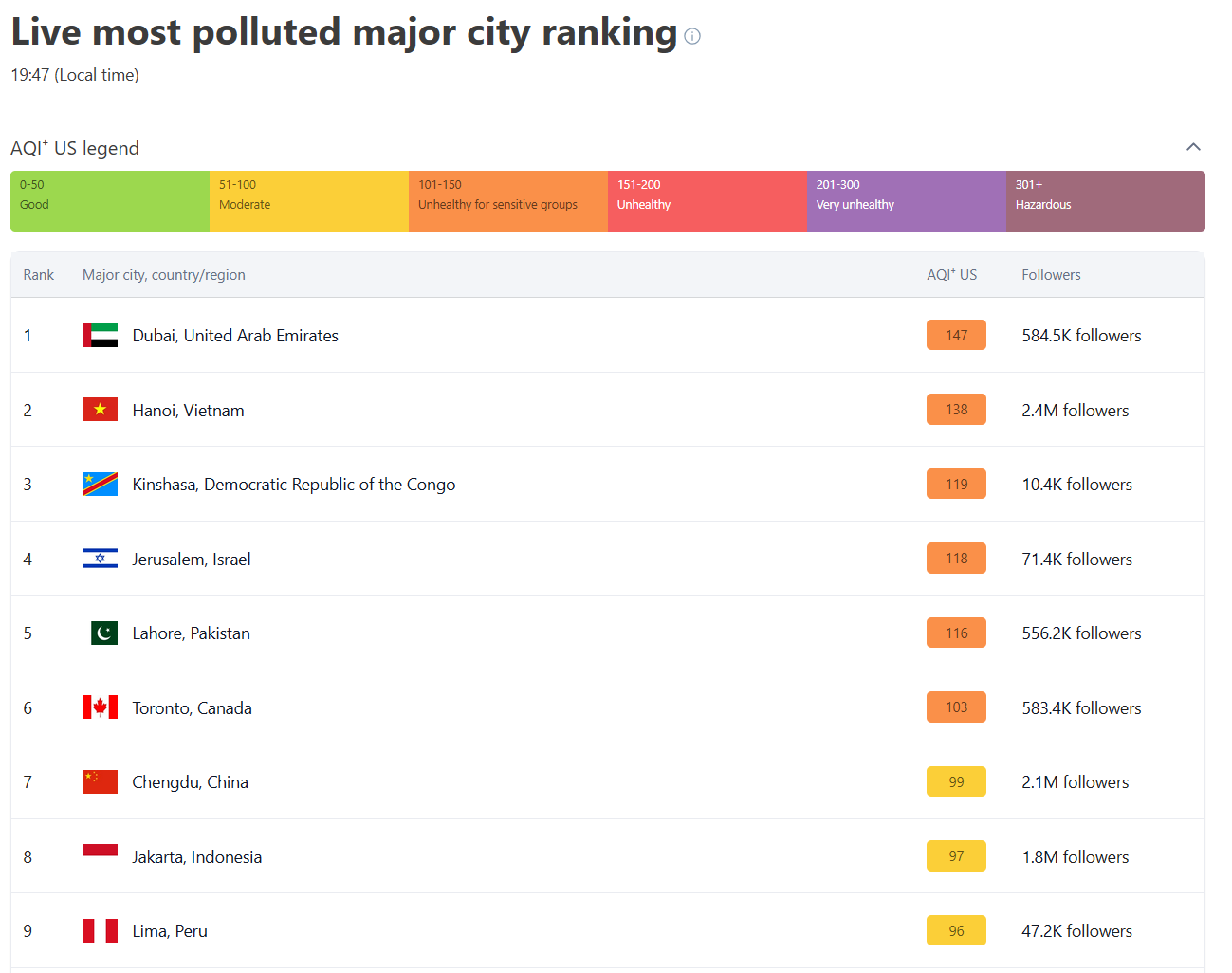Image resolution: width=1232 pixels, height=973 pixels.
Task: Click the Followers column header
Action: (1051, 275)
